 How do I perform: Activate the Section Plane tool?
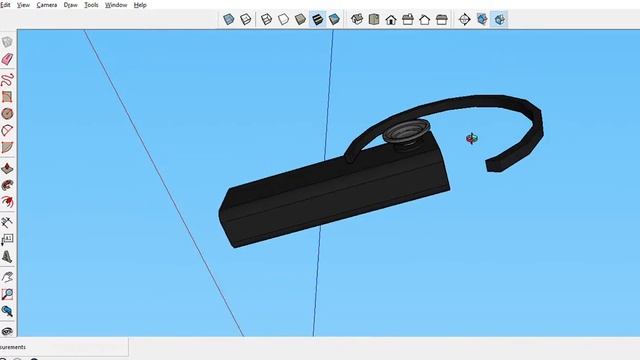464,19
